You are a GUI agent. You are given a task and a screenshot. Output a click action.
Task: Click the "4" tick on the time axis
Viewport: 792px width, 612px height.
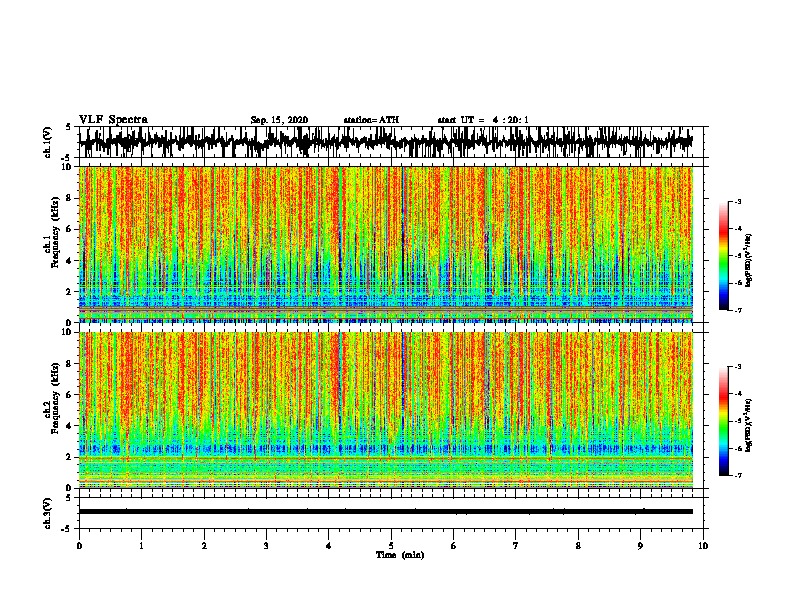329,546
